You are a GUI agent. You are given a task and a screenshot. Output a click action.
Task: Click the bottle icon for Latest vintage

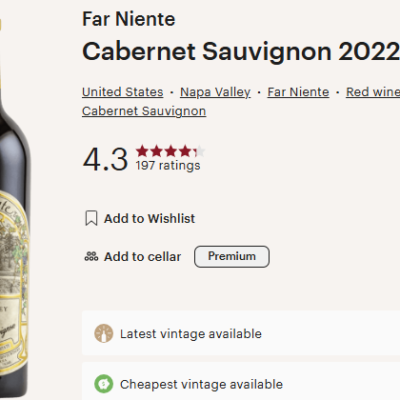[104, 333]
